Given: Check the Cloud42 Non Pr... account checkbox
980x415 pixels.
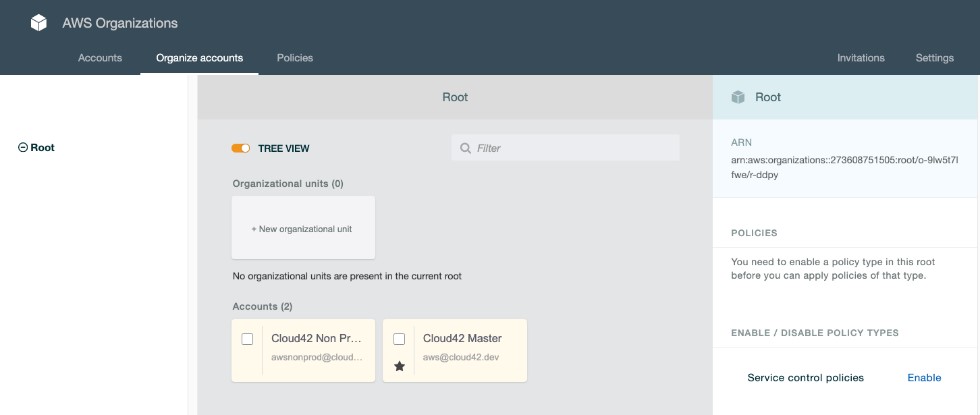Looking at the screenshot, I should click(x=248, y=339).
